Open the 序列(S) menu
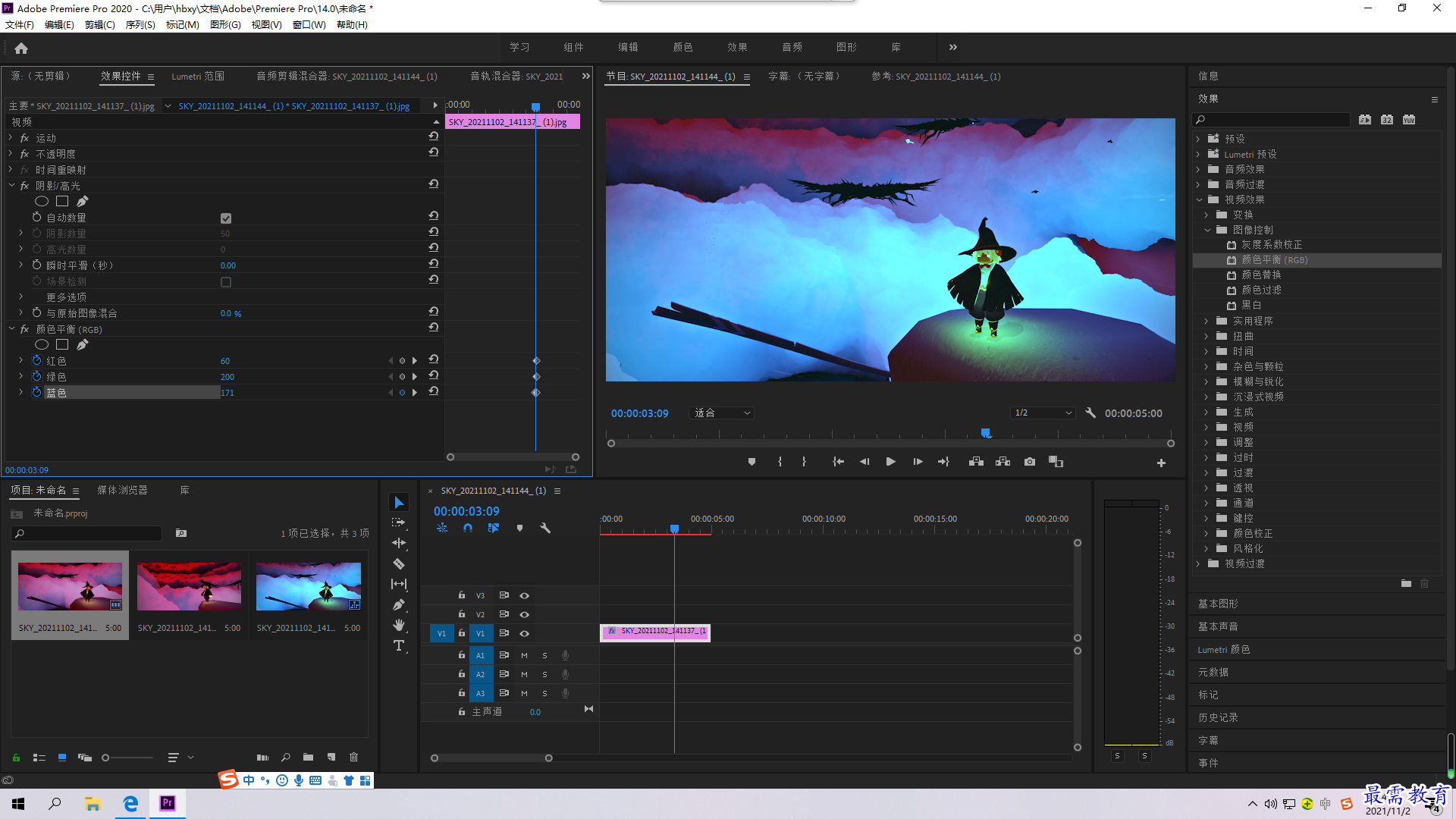Screen dimensions: 1456x819 [x=140, y=25]
